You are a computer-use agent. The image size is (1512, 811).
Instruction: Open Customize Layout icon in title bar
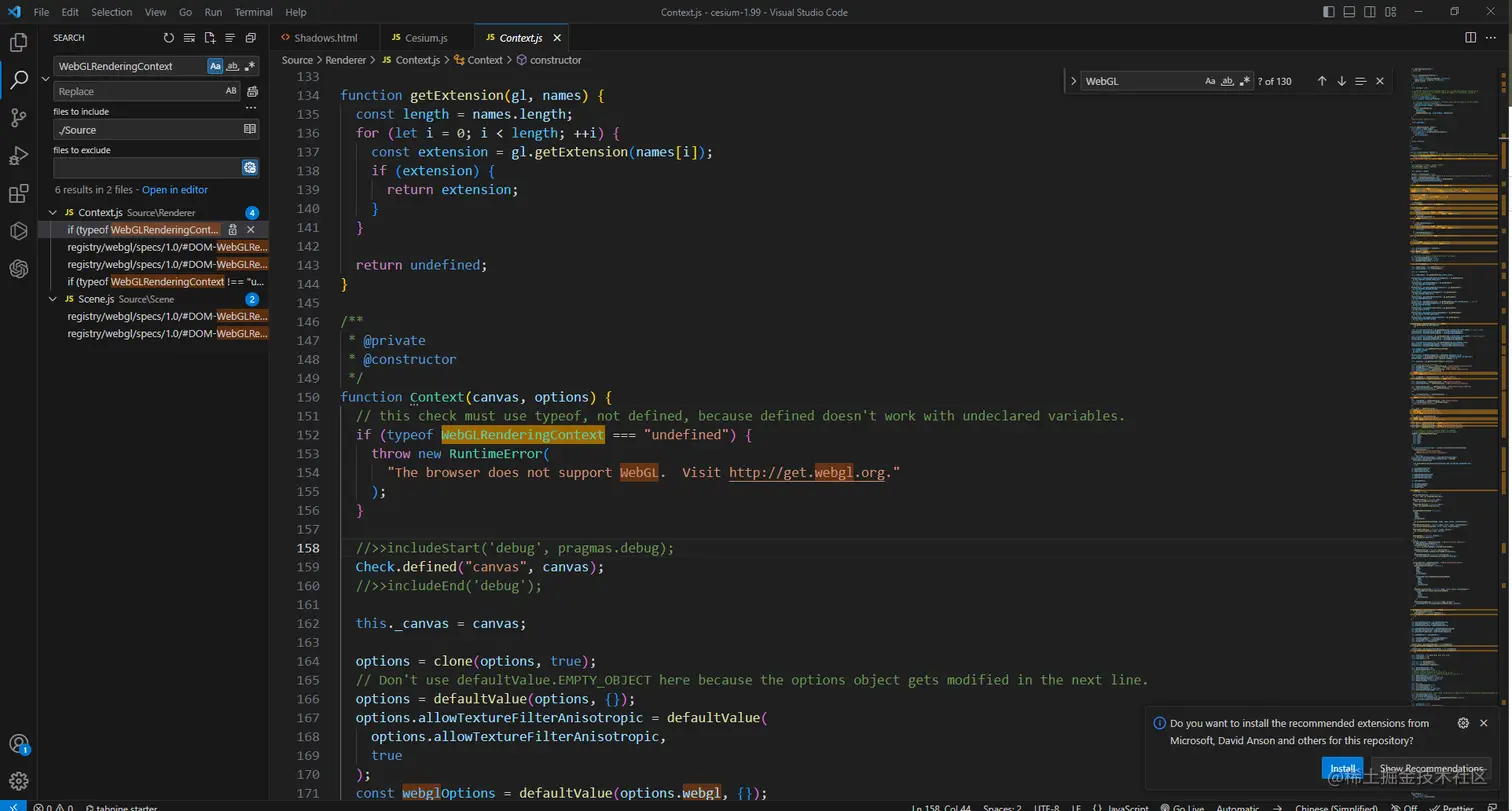(x=1389, y=12)
